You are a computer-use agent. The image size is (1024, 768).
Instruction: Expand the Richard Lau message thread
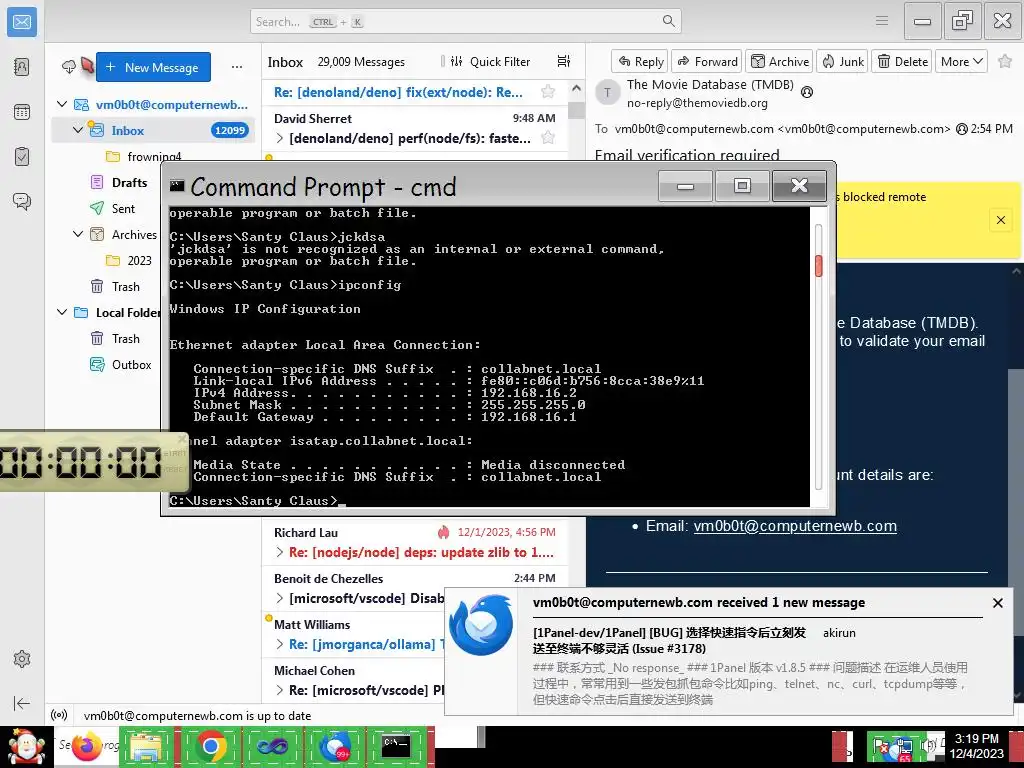(x=280, y=552)
